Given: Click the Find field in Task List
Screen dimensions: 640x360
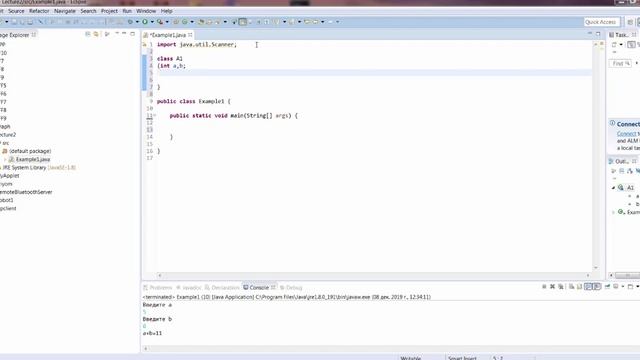Looking at the screenshot, I should (620, 63).
